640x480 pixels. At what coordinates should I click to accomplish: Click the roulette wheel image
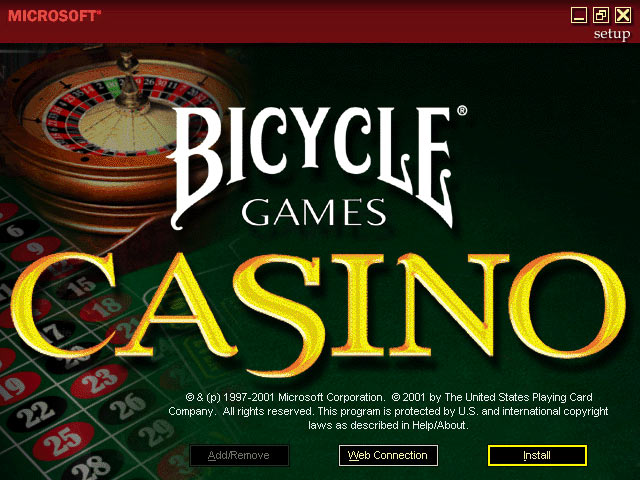[122, 135]
